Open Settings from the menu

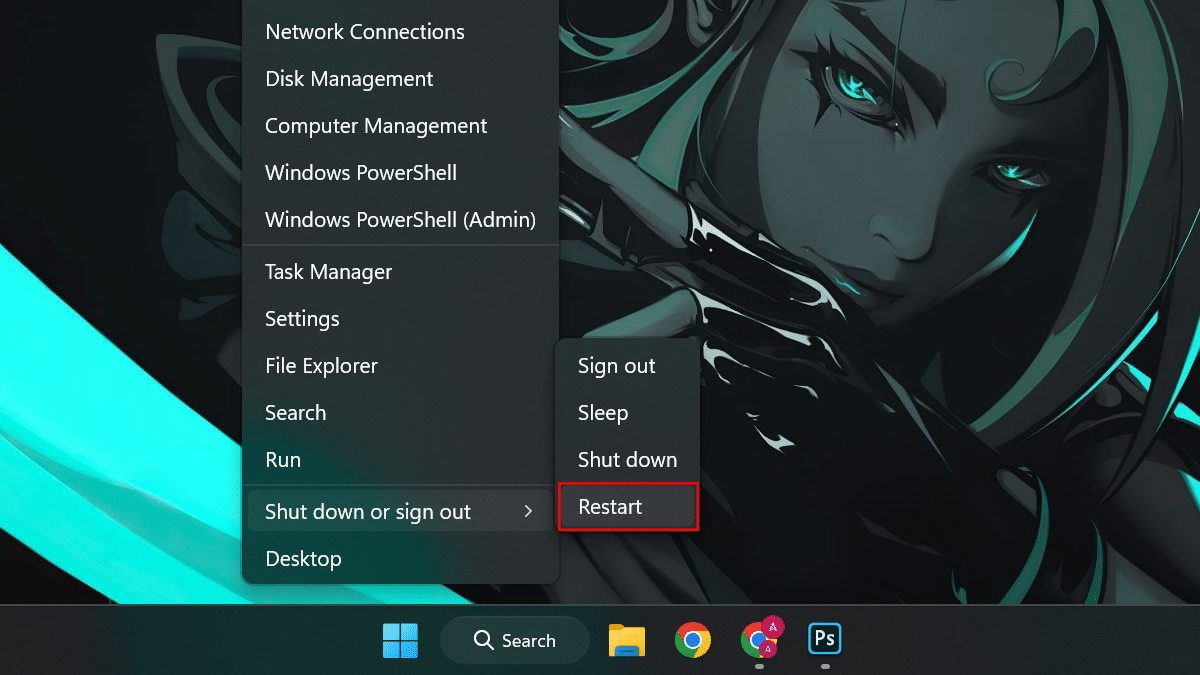pyautogui.click(x=400, y=319)
